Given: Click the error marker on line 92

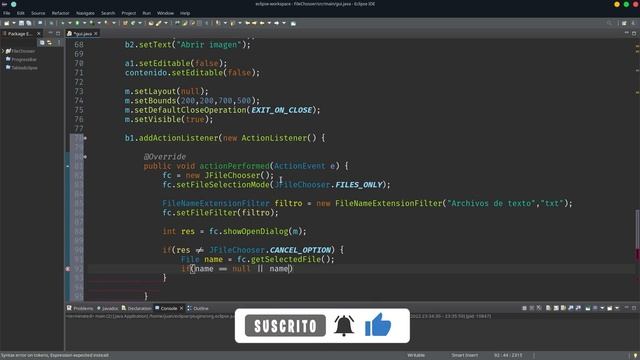Looking at the screenshot, I should pos(68,269).
